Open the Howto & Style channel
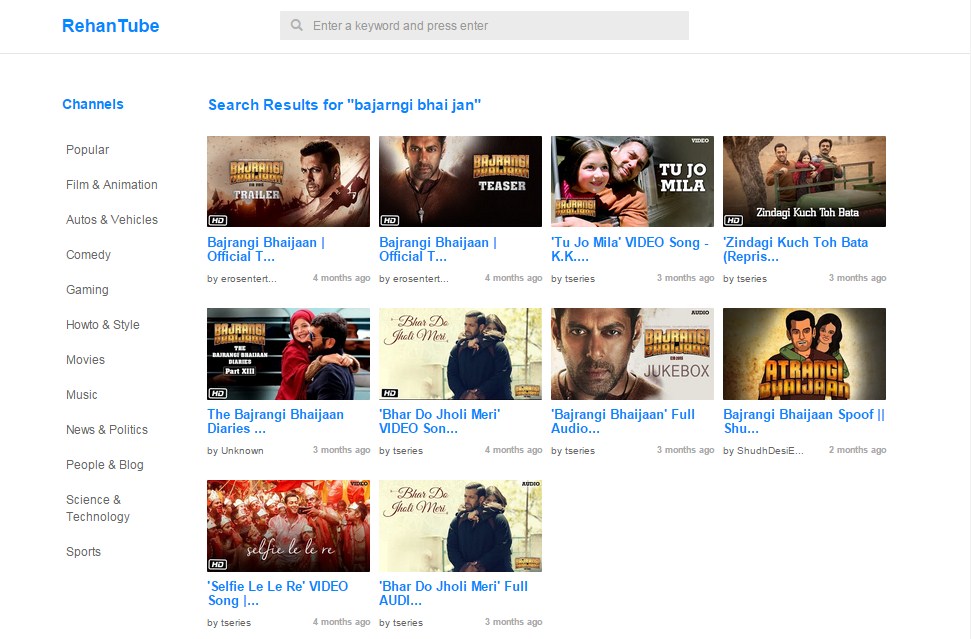The width and height of the screenshot is (971, 639). 102,324
